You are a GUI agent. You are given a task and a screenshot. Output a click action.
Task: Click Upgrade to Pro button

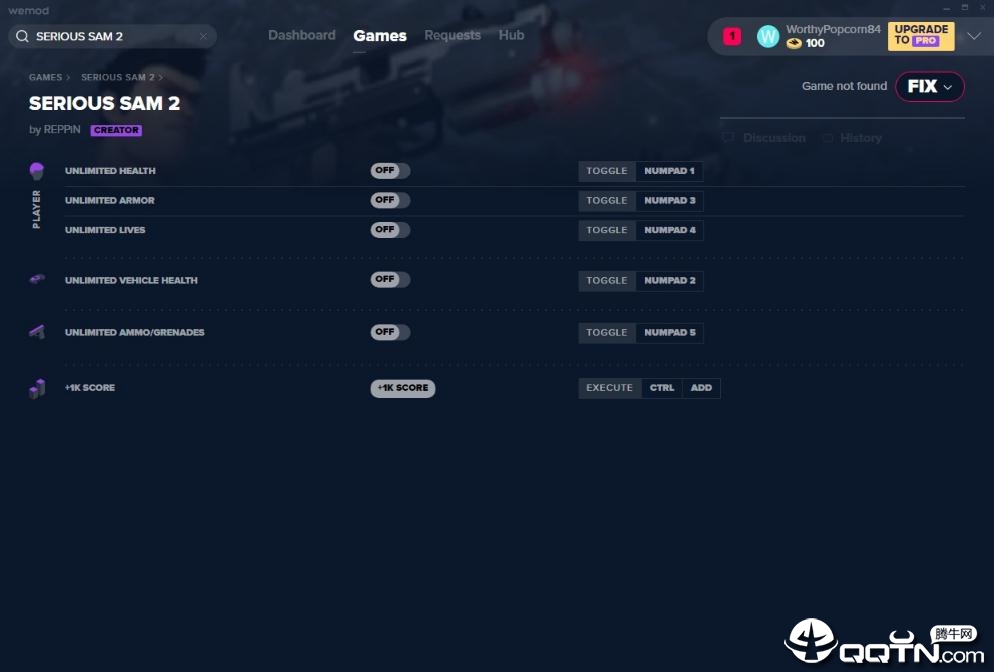[920, 36]
